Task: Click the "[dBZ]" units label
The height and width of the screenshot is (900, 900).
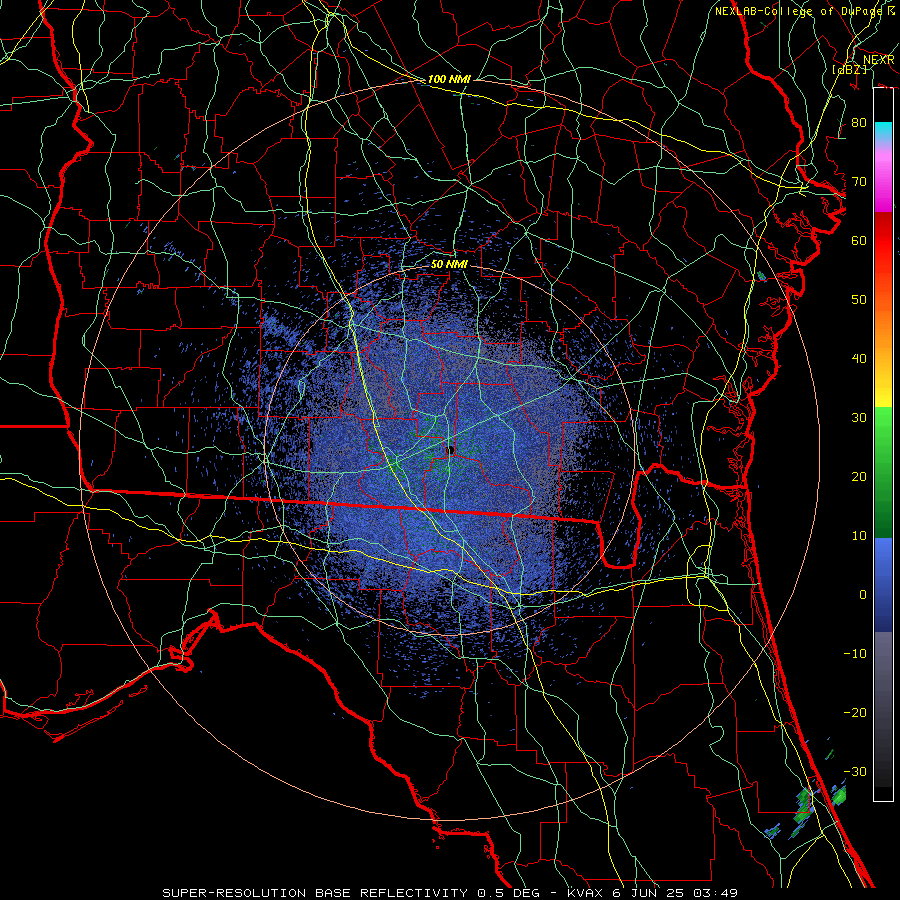Action: point(849,69)
